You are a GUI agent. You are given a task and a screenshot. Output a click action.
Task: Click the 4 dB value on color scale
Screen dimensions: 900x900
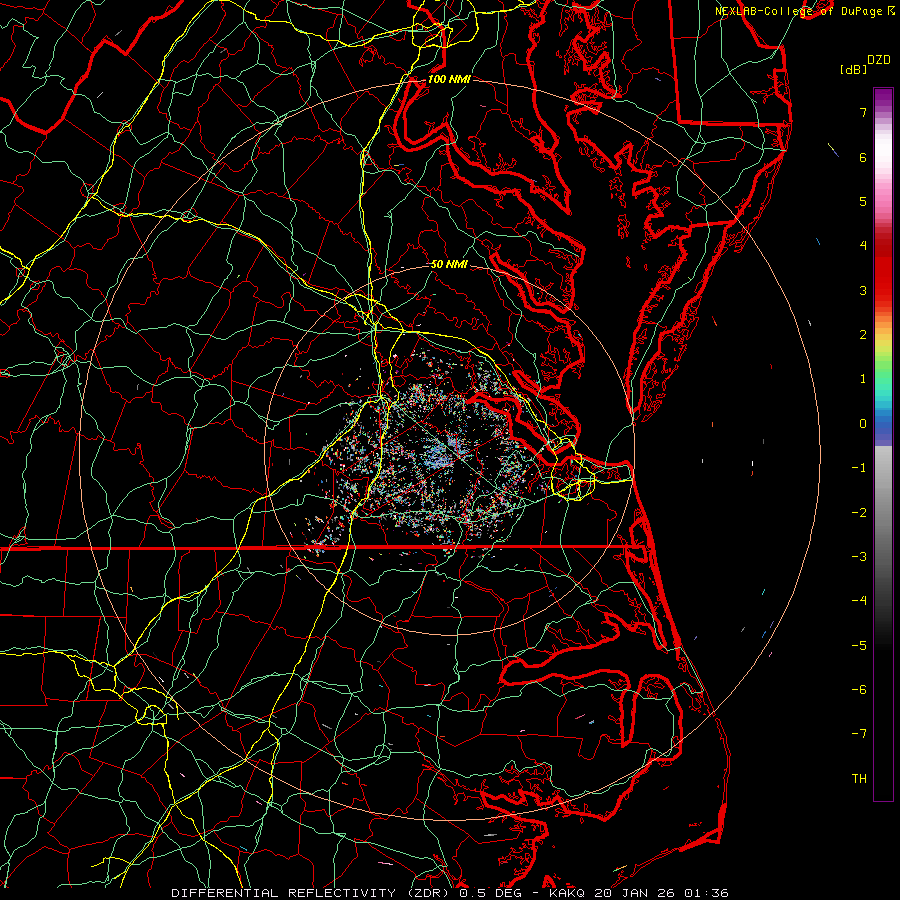tap(863, 246)
